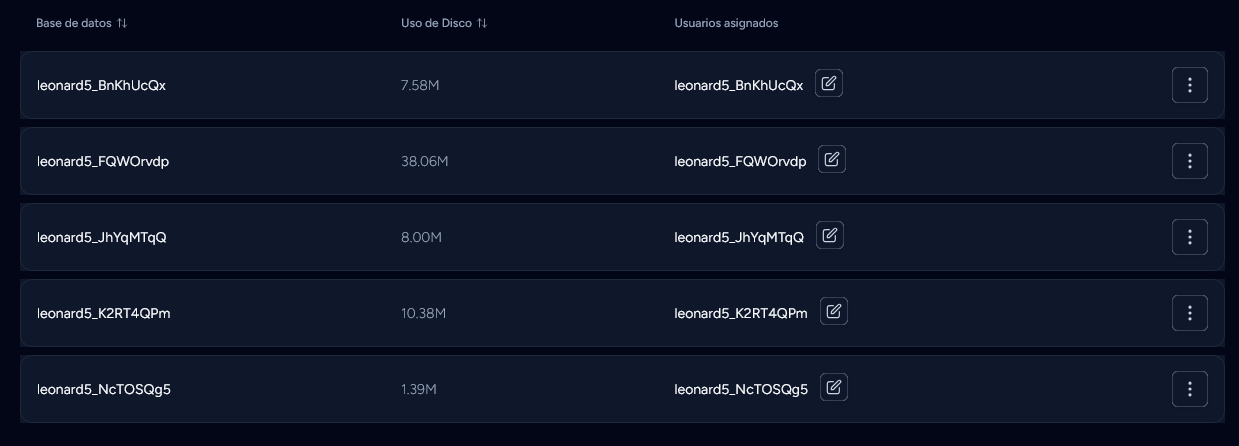
Task: Click the Uso de Disco column header
Action: [436, 23]
